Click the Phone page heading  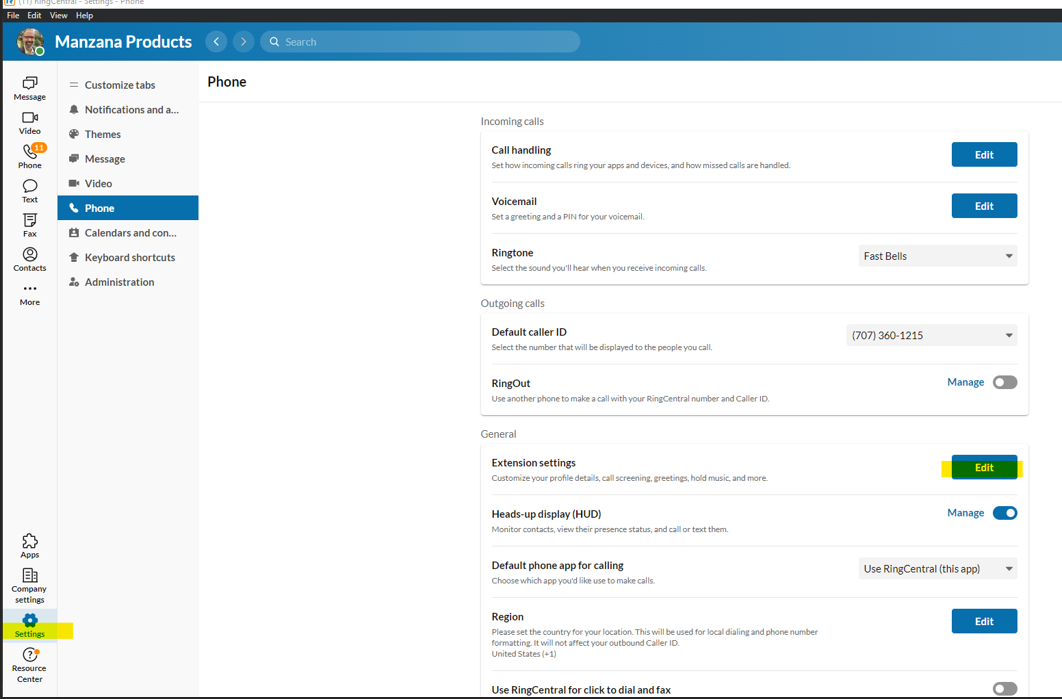click(227, 82)
